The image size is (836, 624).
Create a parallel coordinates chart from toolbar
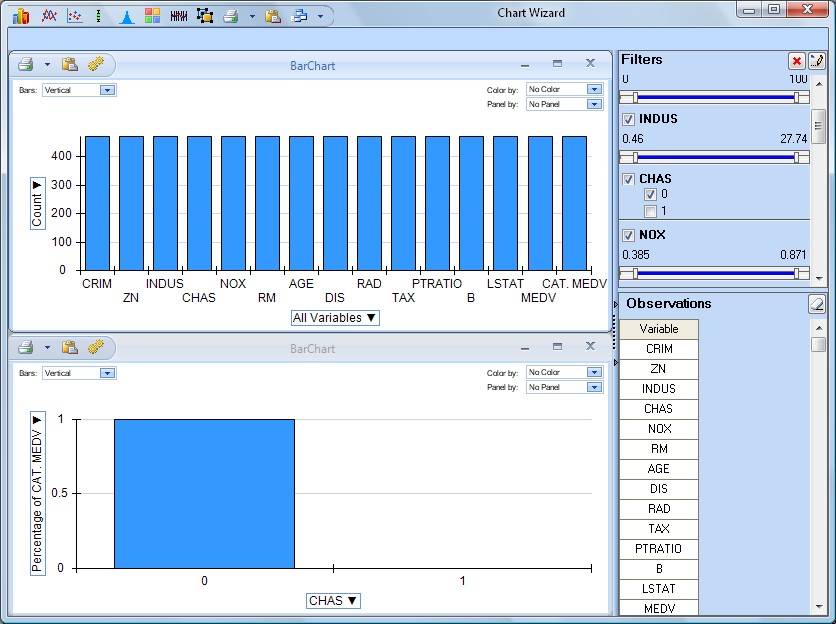(179, 16)
